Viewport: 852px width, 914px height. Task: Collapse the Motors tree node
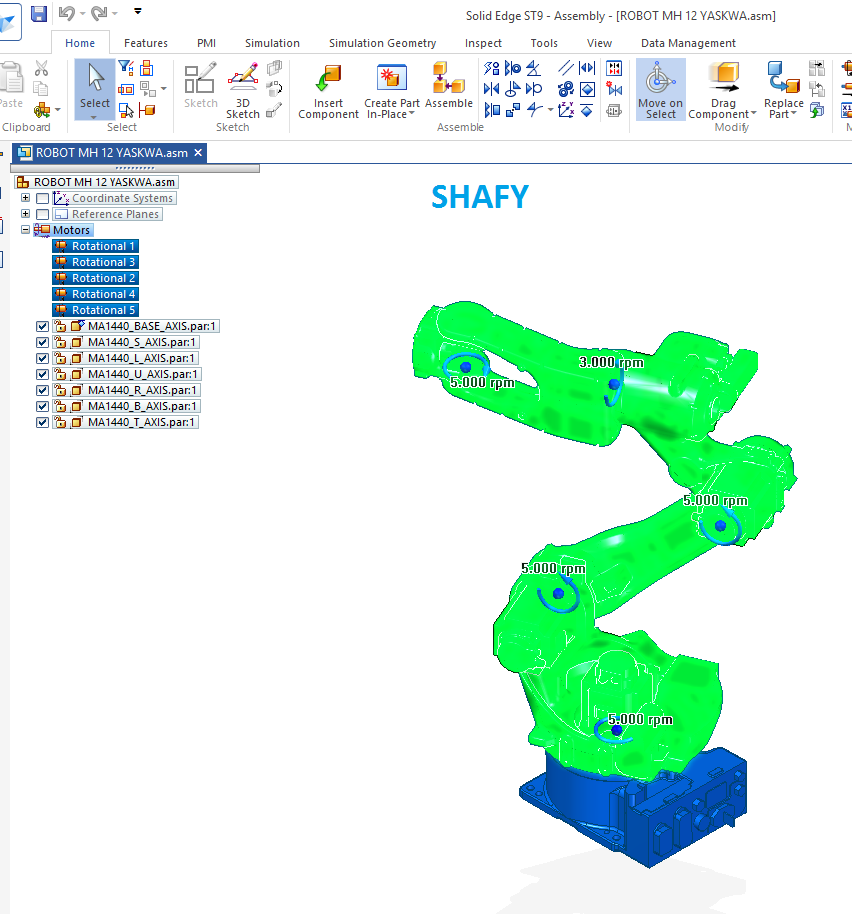tap(25, 230)
